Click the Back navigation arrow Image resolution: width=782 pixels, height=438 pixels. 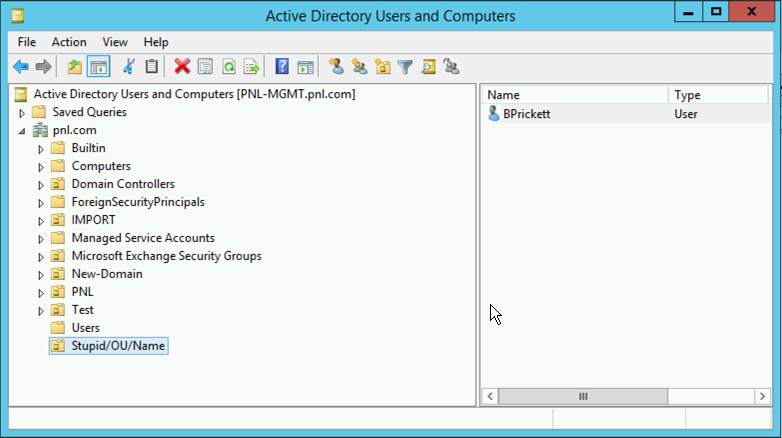click(x=21, y=67)
